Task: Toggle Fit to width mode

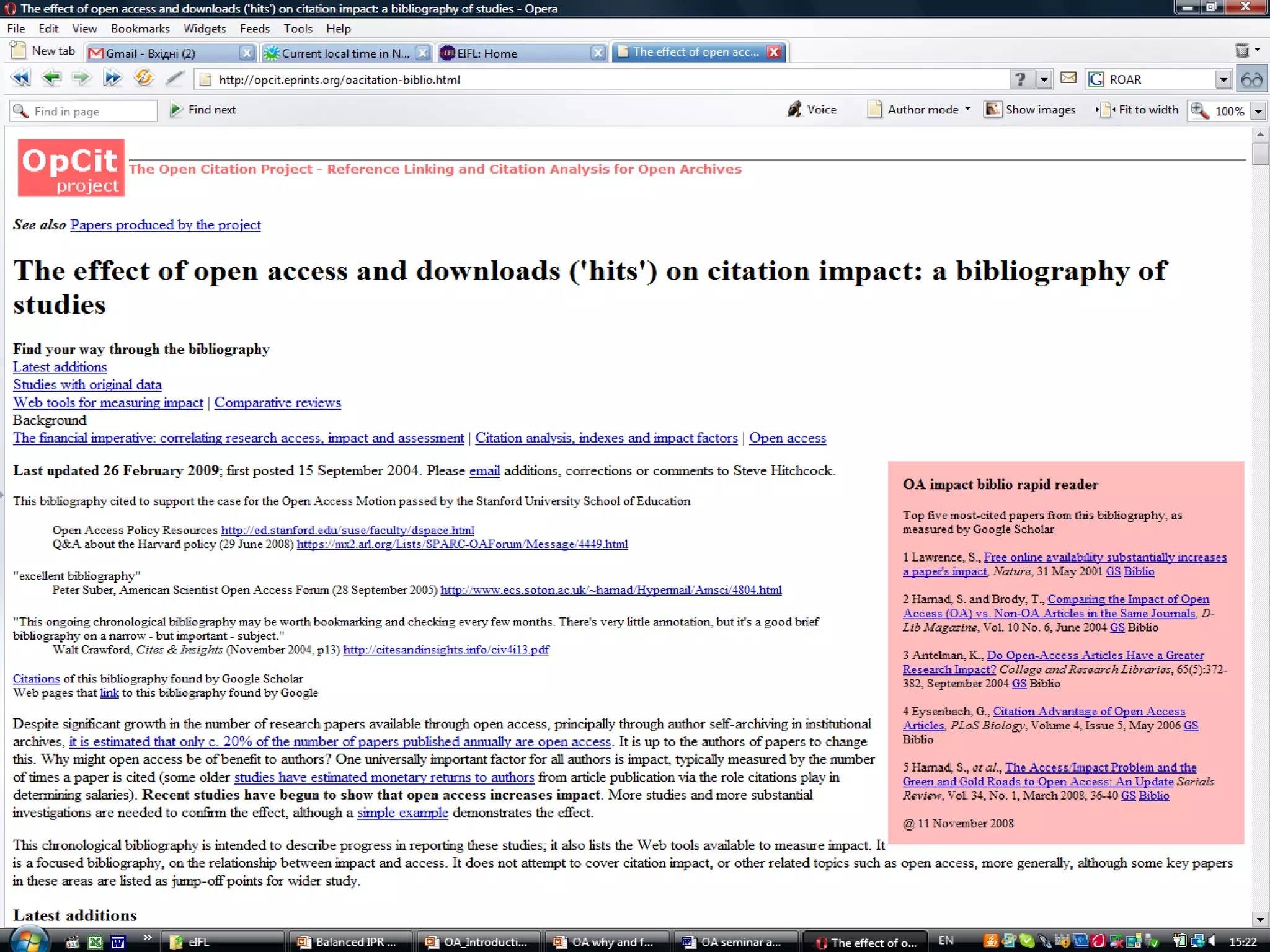Action: pyautogui.click(x=1138, y=110)
